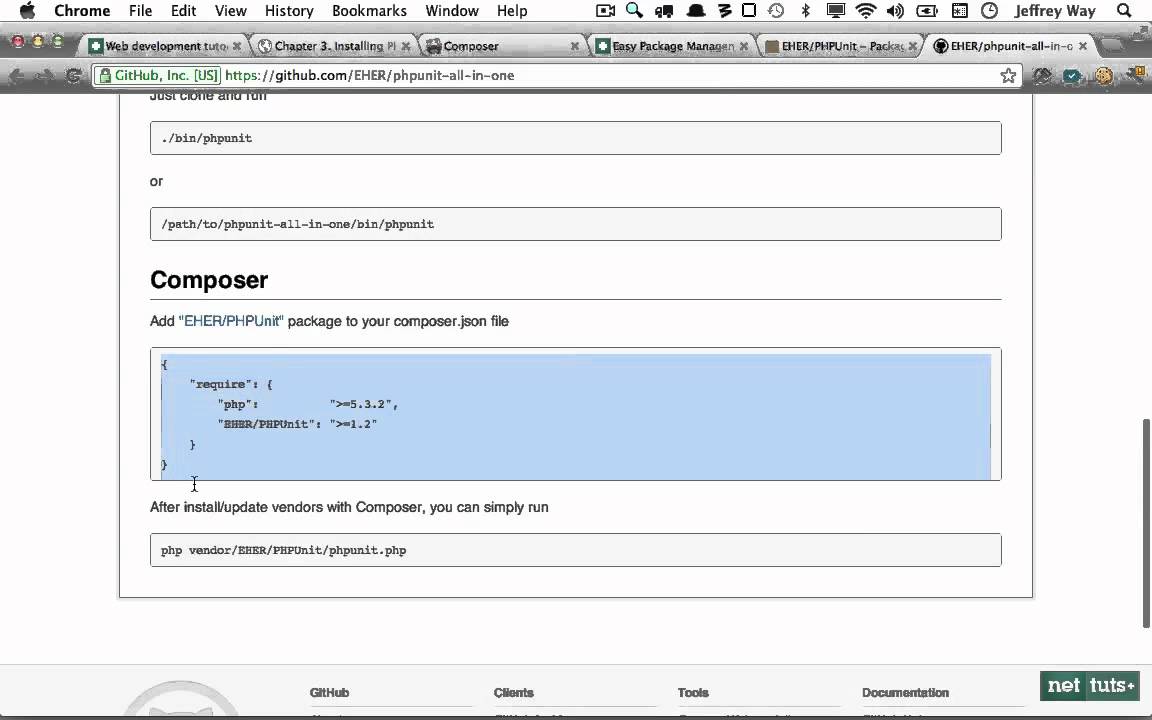This screenshot has width=1152, height=720.
Task: Click the magnifier app icon in menu bar
Action: click(634, 10)
